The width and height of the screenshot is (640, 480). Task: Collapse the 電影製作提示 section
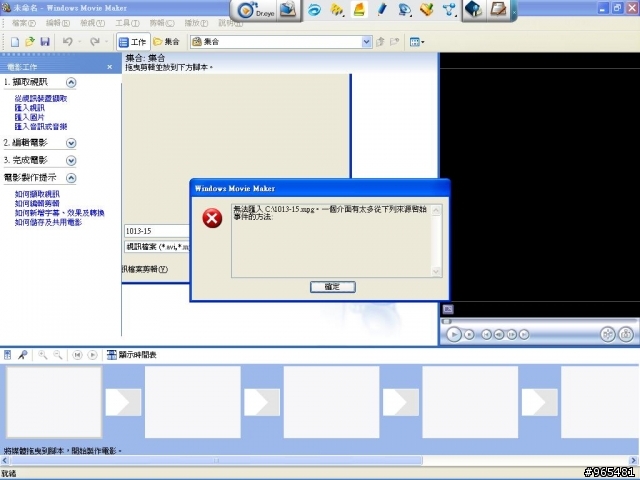(71, 178)
